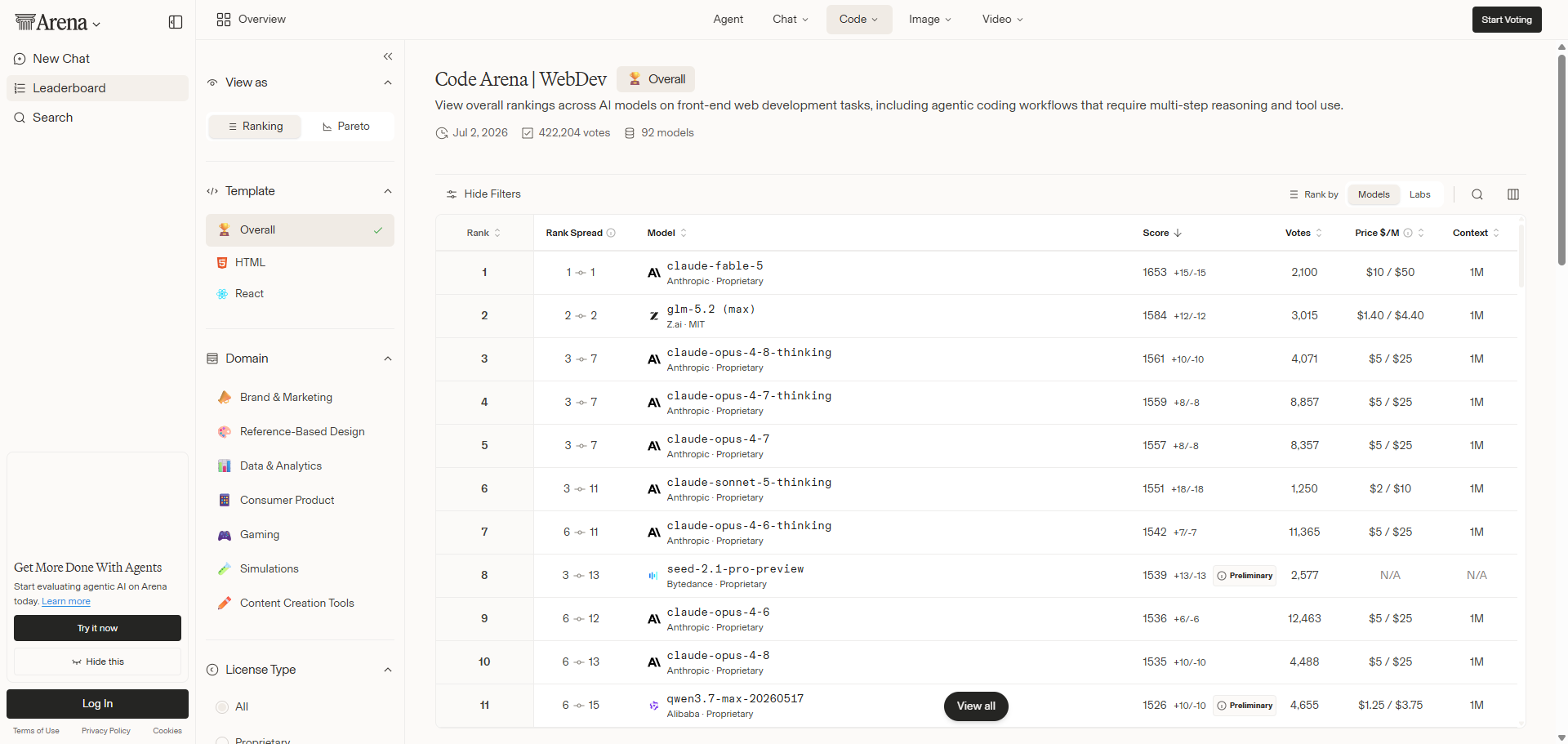Open the column settings icon

pyautogui.click(x=1513, y=194)
